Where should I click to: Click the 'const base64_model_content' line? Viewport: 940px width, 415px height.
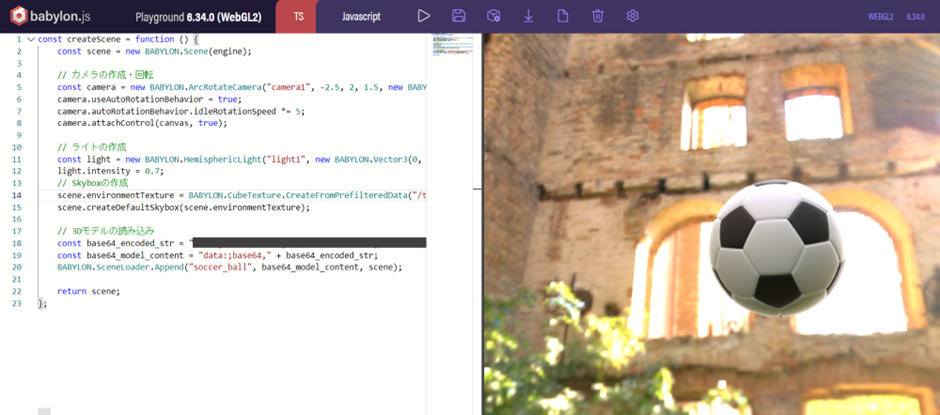(218, 255)
